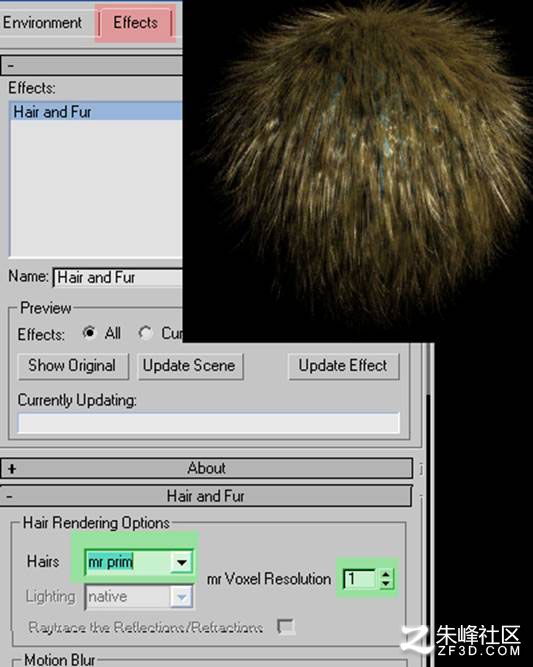Click the rendered fur ball preview image
The image size is (533, 667).
point(357,170)
